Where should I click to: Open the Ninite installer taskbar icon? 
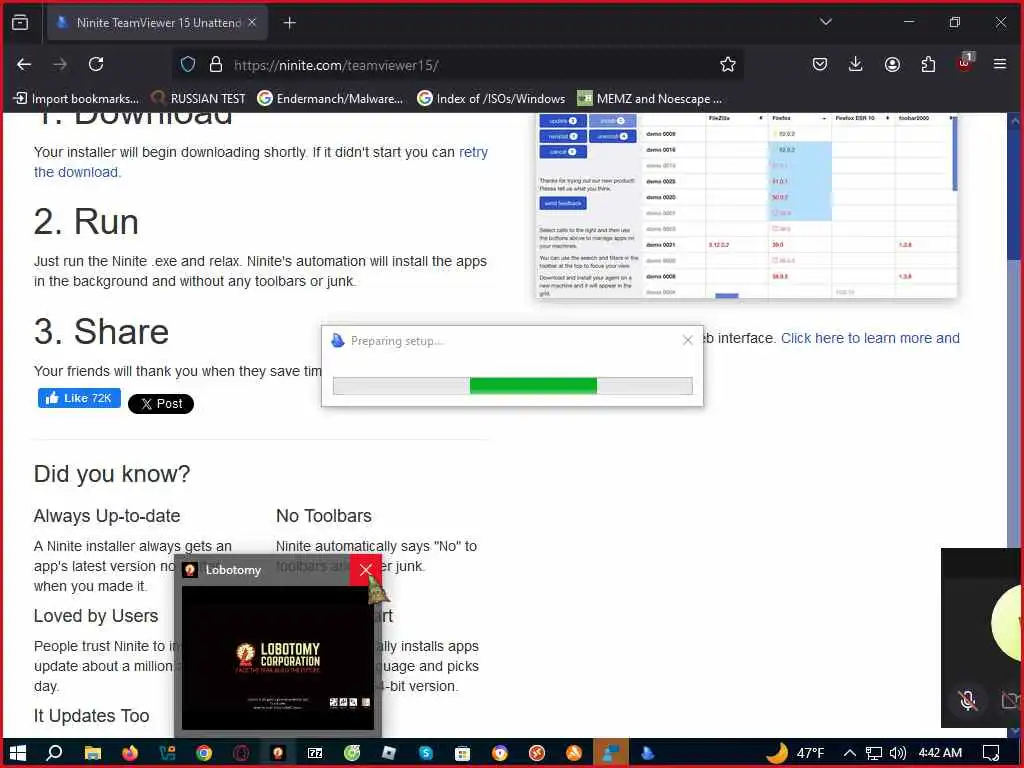point(647,753)
